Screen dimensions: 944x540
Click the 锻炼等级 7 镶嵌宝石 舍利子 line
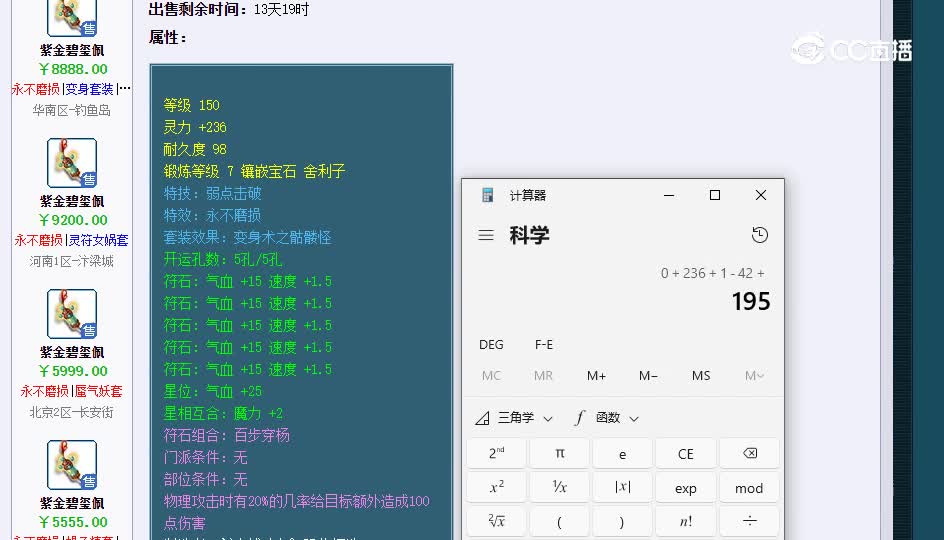[x=254, y=172]
